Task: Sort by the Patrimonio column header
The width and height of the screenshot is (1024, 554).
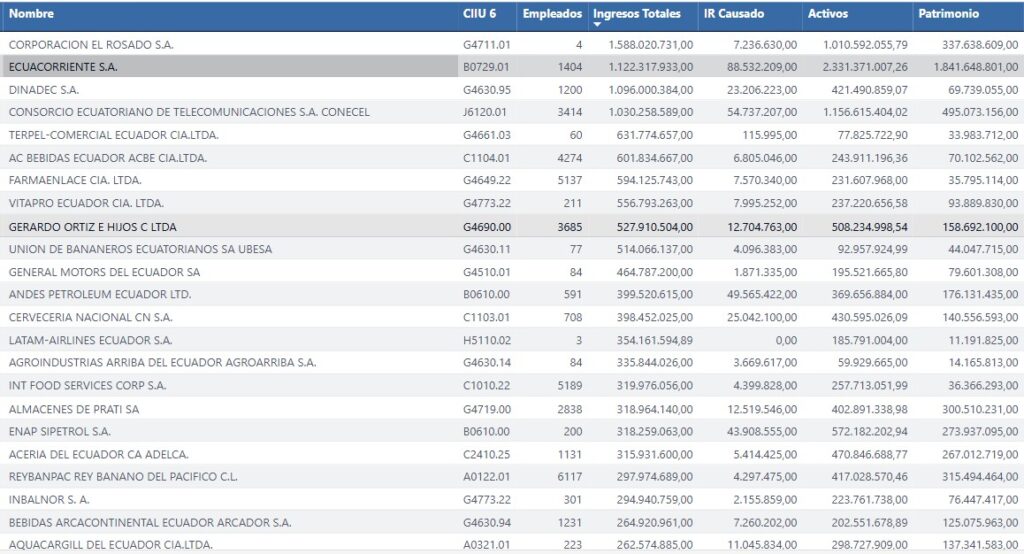Action: point(948,14)
